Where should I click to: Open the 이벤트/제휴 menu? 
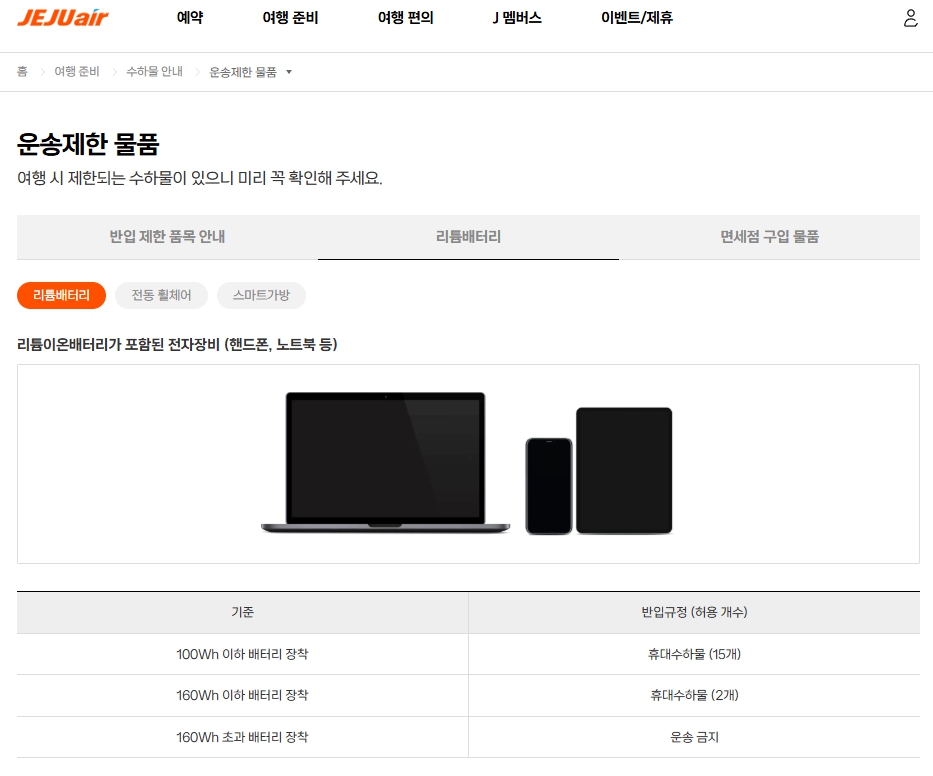[637, 18]
